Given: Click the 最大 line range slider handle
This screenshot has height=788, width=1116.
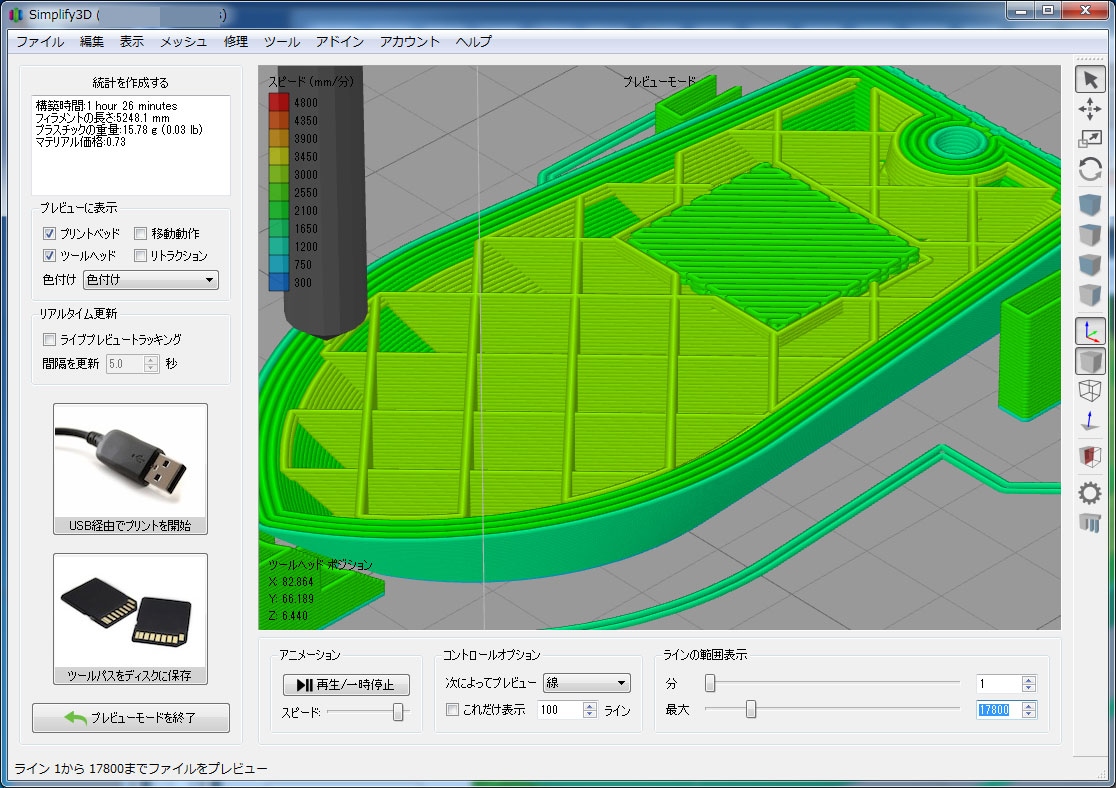Looking at the screenshot, I should (751, 710).
